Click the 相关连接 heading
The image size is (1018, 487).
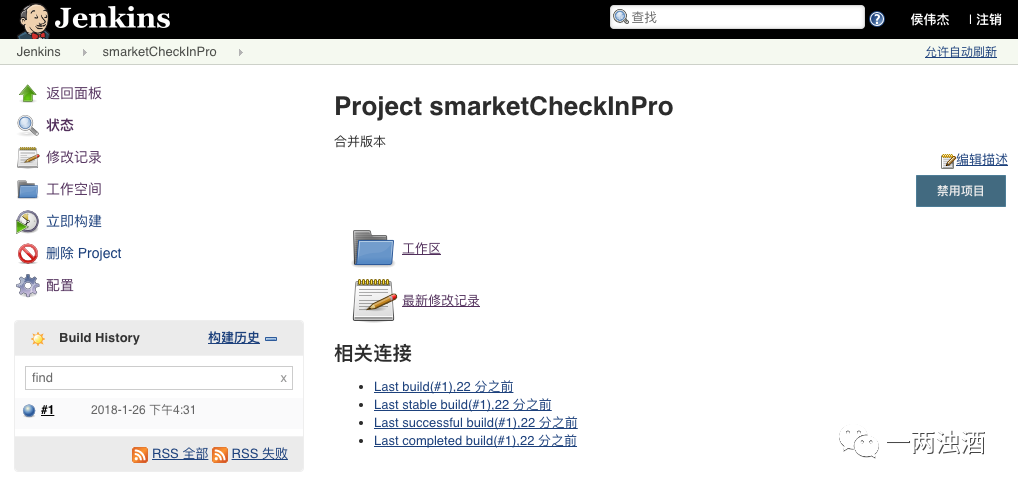373,354
